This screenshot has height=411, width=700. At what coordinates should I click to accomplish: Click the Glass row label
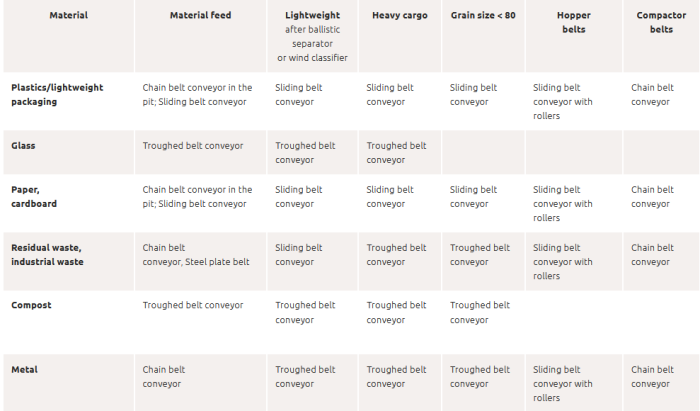click(24, 146)
